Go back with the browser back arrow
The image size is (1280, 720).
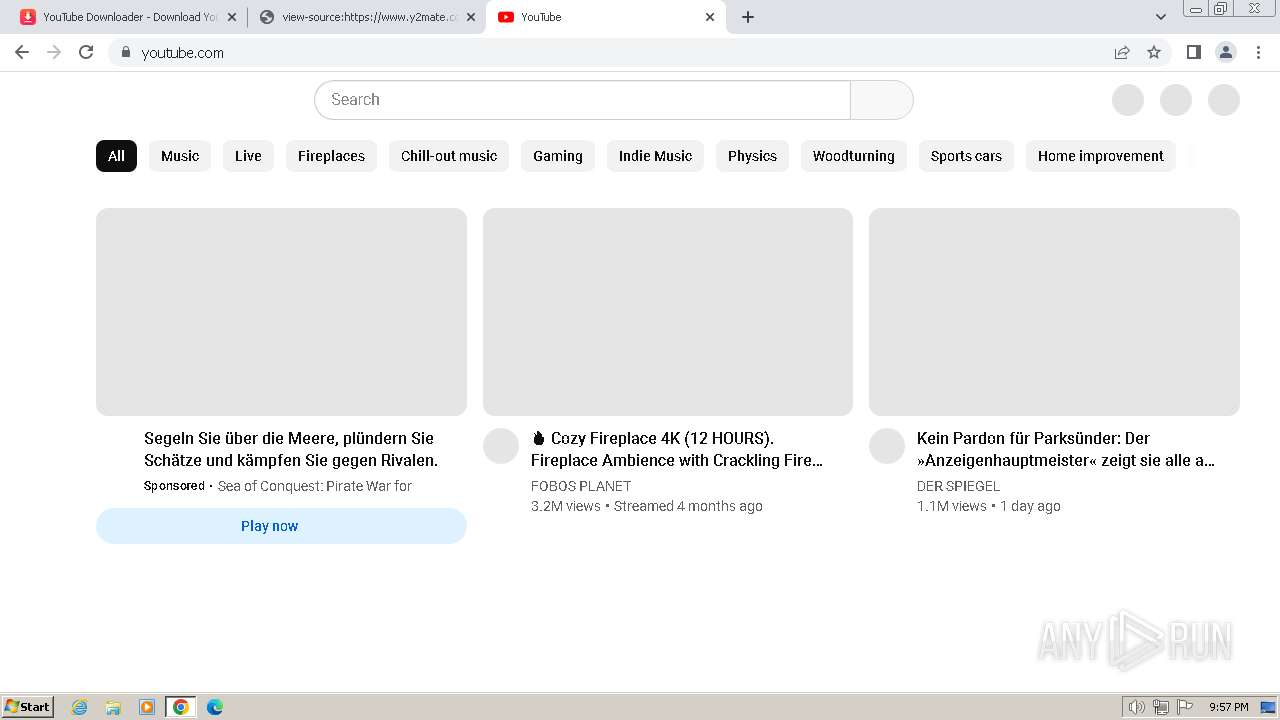coord(22,52)
